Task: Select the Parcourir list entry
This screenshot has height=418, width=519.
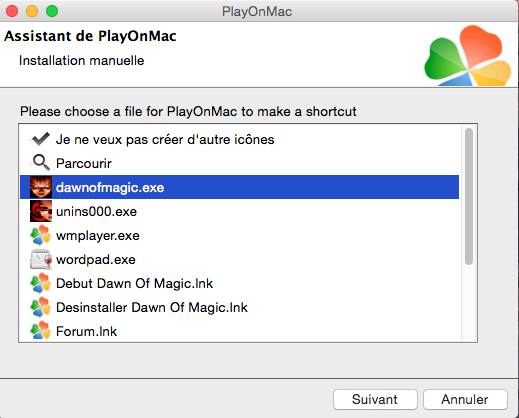Action: 239,163
